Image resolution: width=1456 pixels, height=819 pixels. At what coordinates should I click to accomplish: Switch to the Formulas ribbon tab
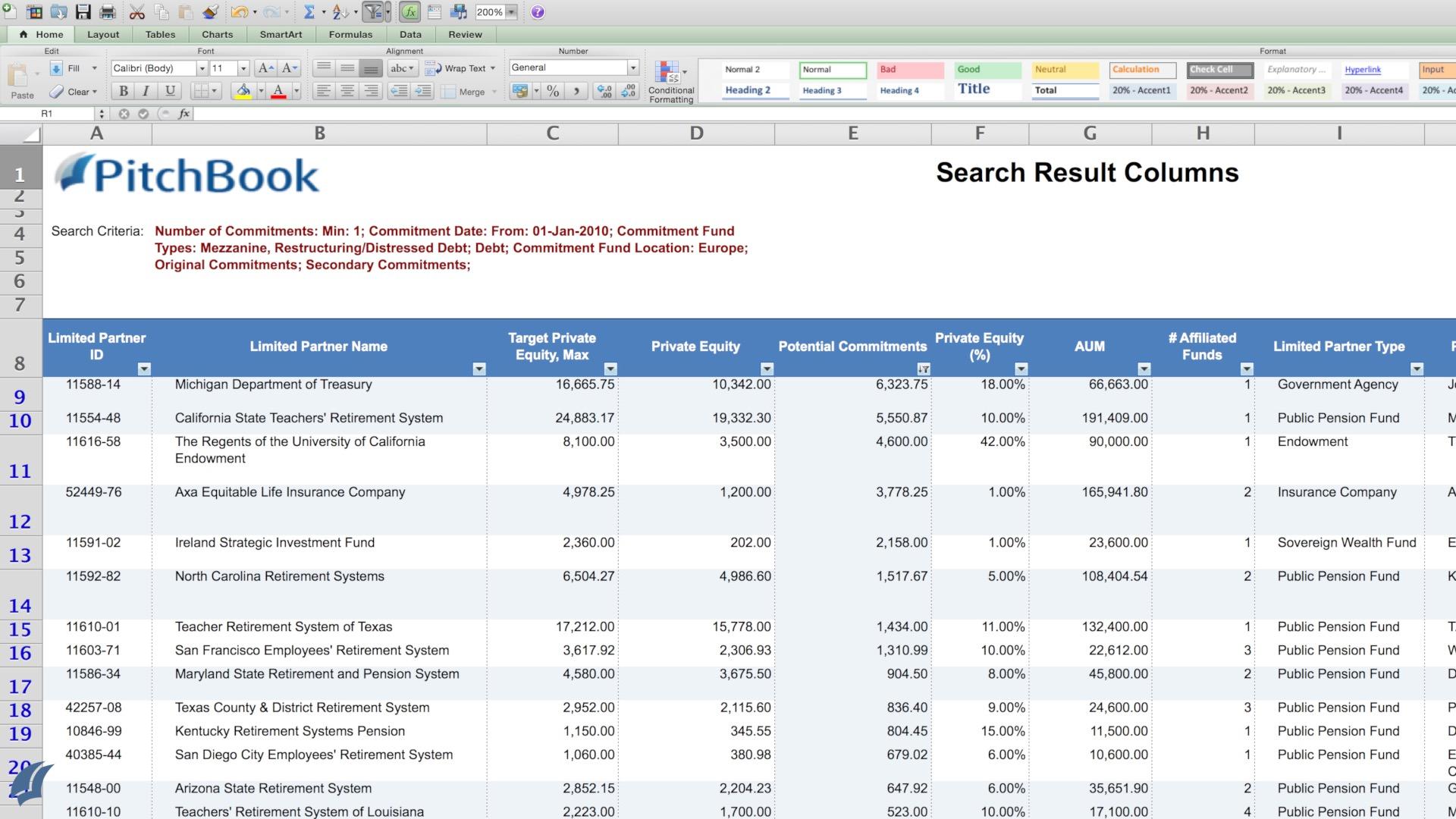pyautogui.click(x=350, y=34)
